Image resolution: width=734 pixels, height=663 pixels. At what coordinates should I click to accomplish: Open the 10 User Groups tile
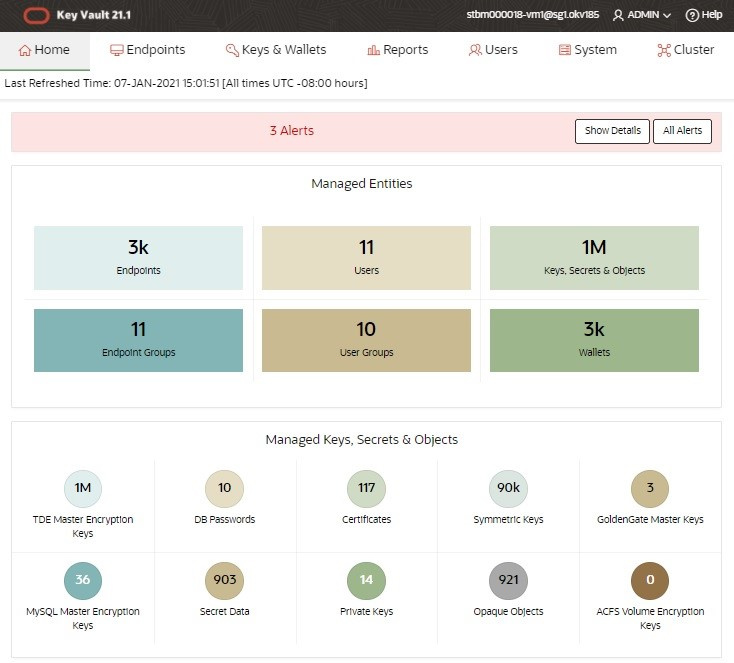(x=367, y=340)
